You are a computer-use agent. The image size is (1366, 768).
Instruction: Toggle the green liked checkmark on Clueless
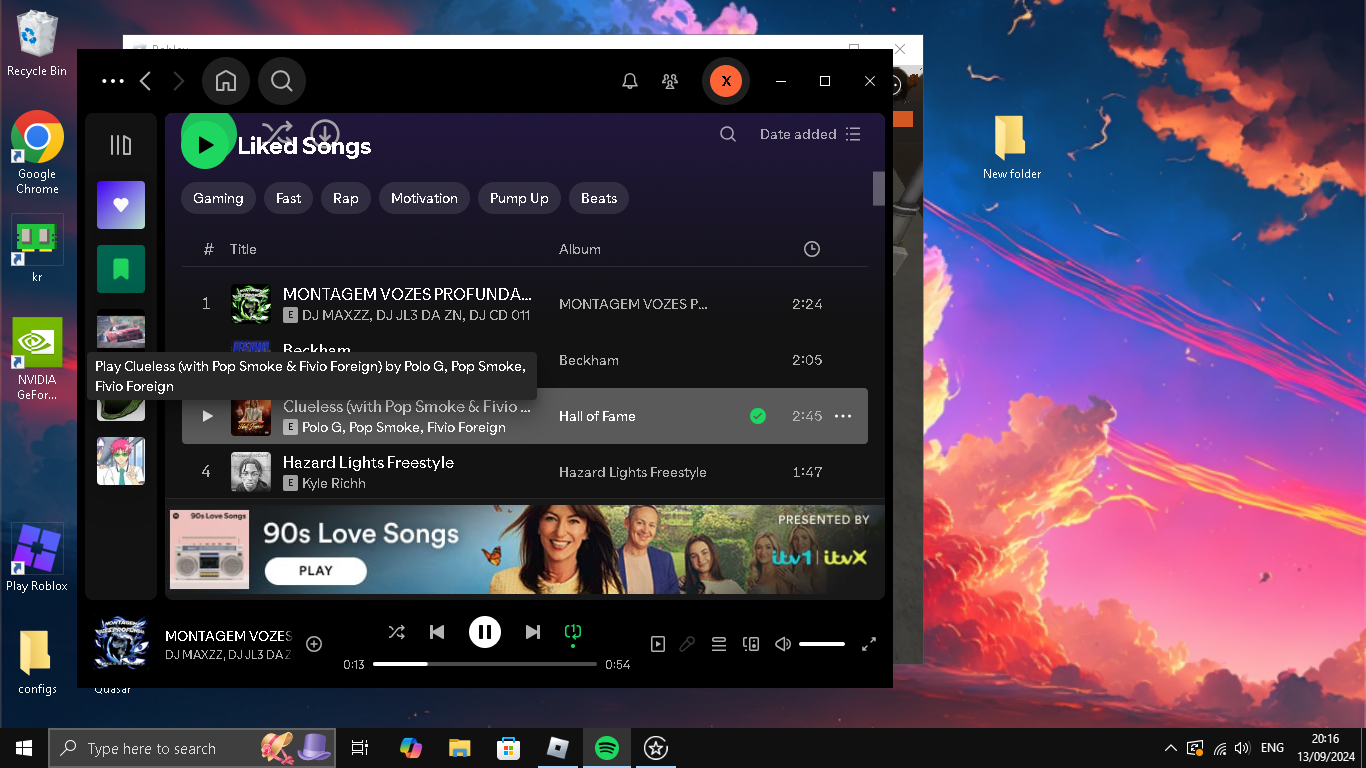coord(758,416)
